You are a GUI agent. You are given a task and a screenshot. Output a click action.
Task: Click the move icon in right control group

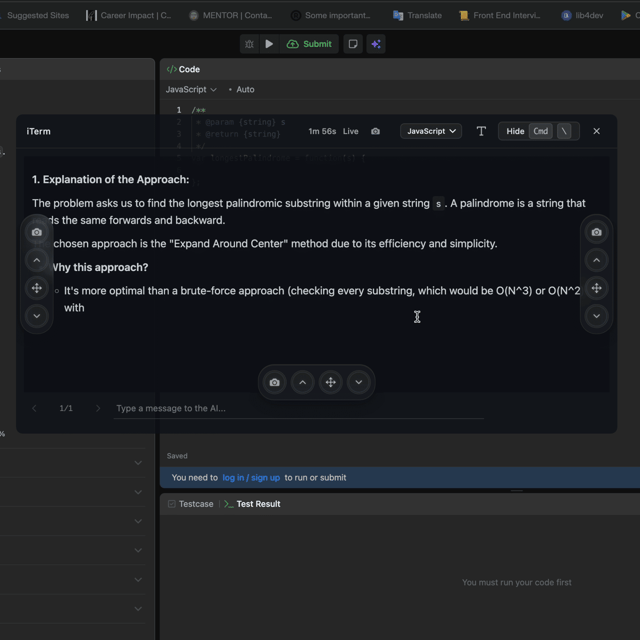[596, 288]
